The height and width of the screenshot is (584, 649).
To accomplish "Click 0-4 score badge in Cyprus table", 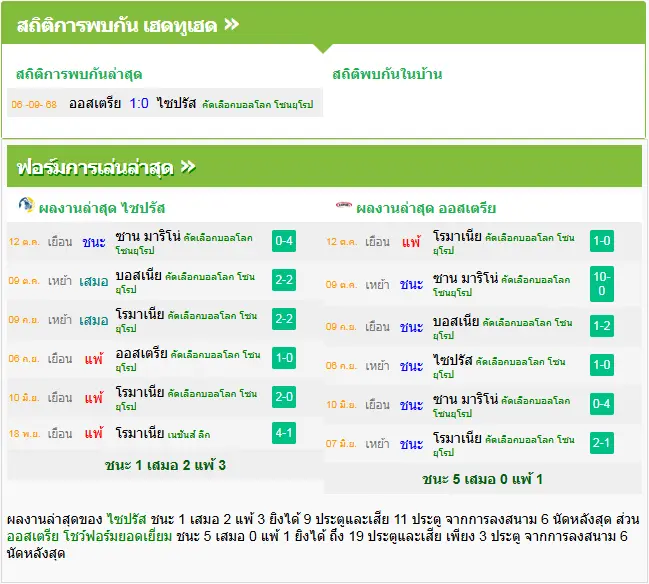I will (284, 241).
